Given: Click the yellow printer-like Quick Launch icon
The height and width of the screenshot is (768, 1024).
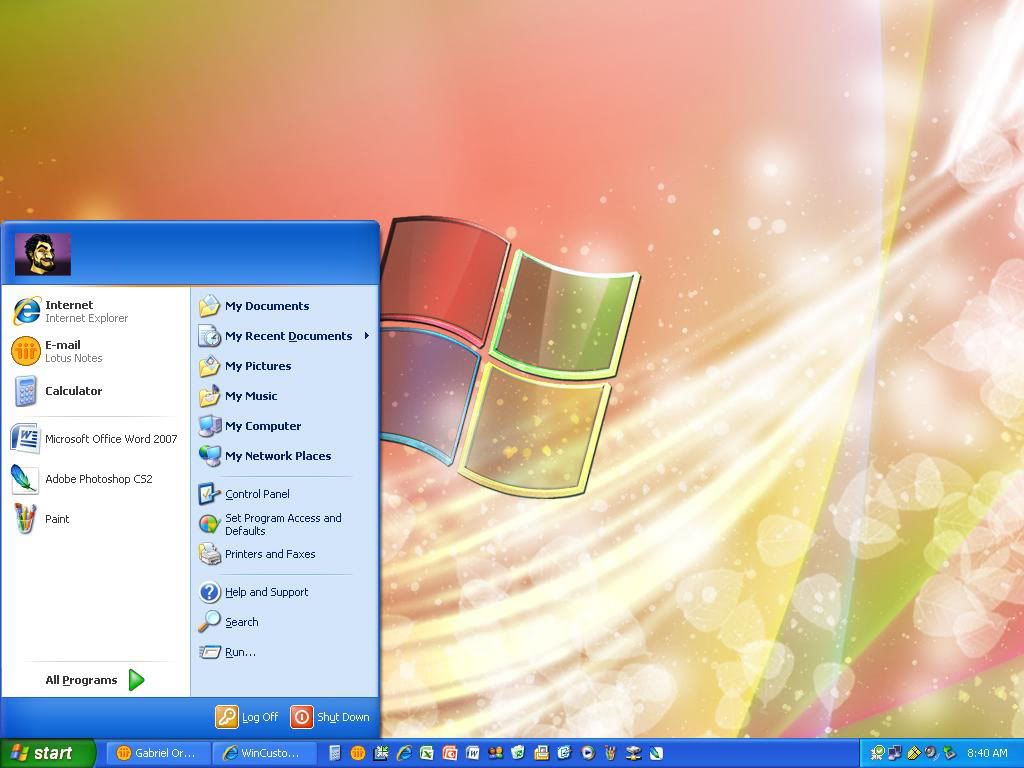Looking at the screenshot, I should click(x=541, y=753).
